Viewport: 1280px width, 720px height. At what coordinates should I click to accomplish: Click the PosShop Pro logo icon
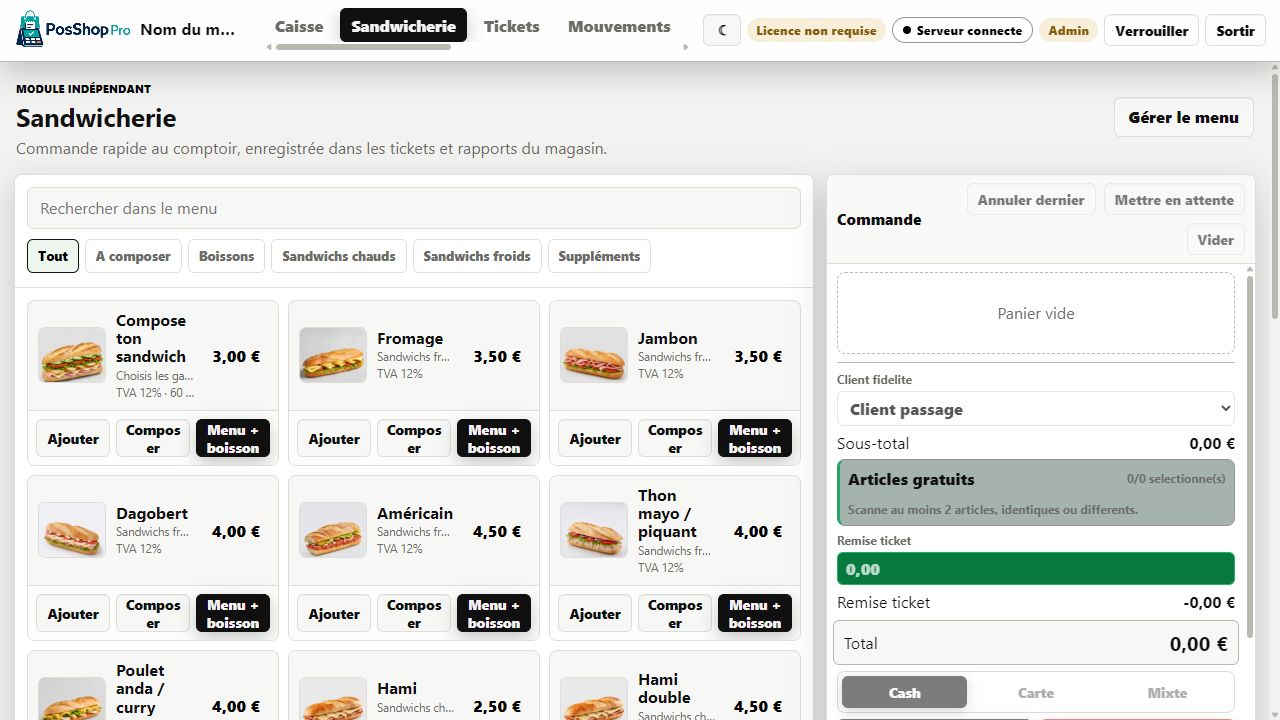point(30,29)
